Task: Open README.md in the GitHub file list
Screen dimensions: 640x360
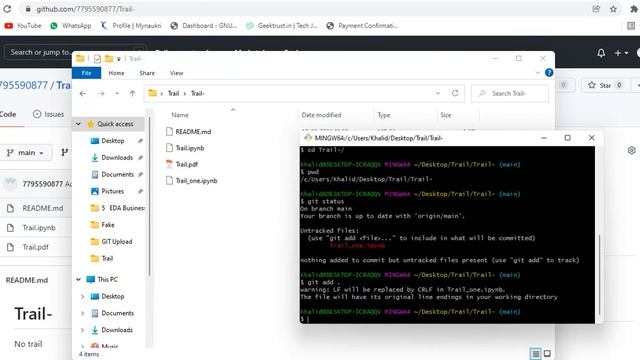Action: 43,208
